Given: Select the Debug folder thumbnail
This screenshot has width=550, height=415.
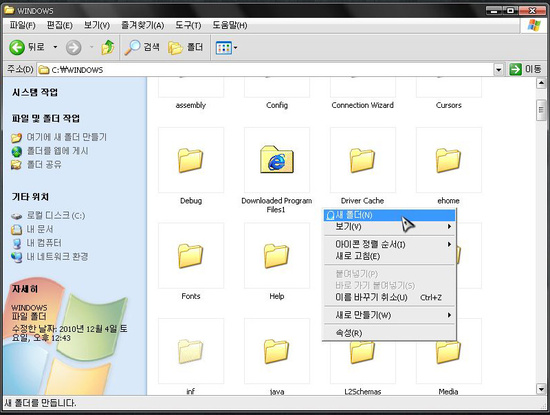Looking at the screenshot, I should [191, 160].
